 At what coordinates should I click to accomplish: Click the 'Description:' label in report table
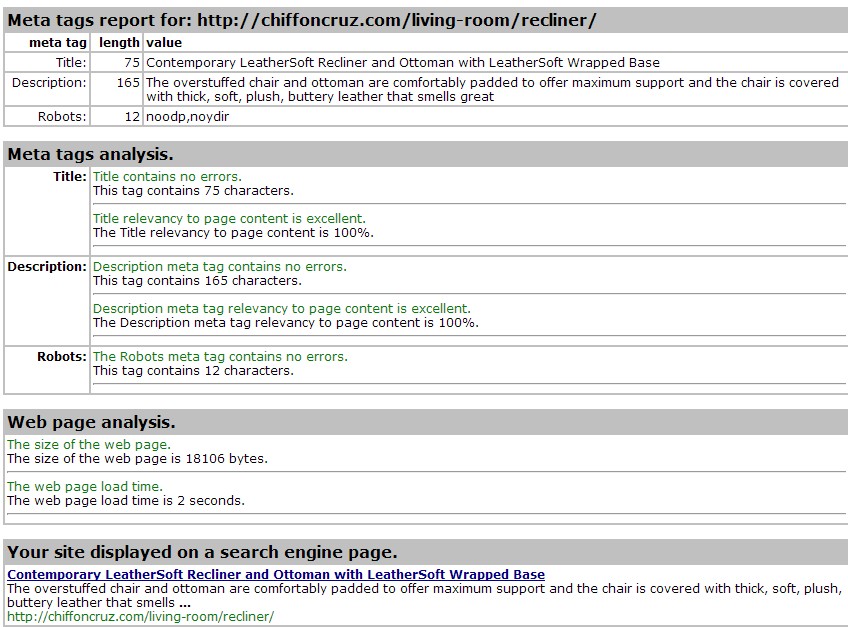tap(49, 83)
